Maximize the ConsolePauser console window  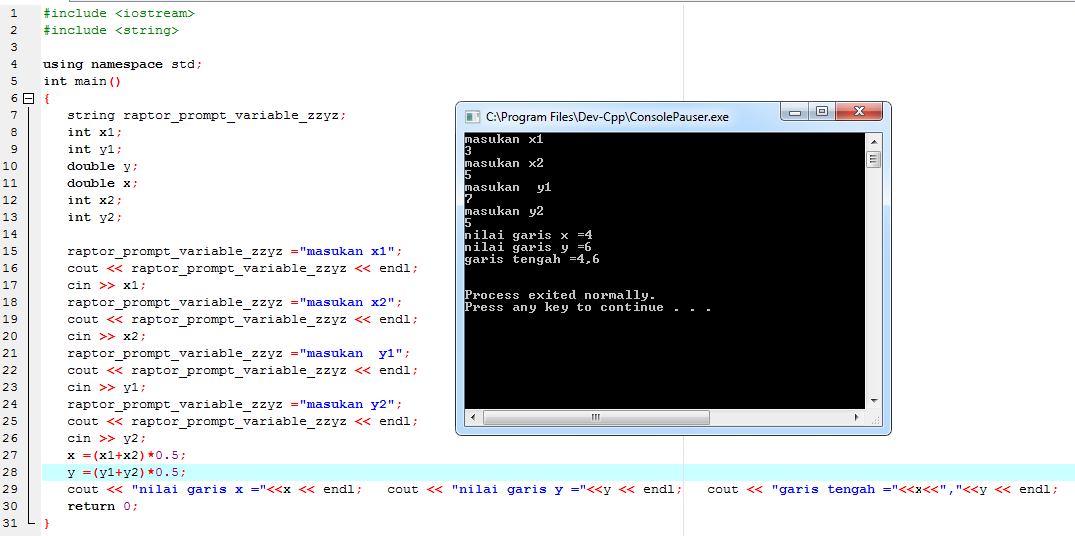pyautogui.click(x=821, y=112)
